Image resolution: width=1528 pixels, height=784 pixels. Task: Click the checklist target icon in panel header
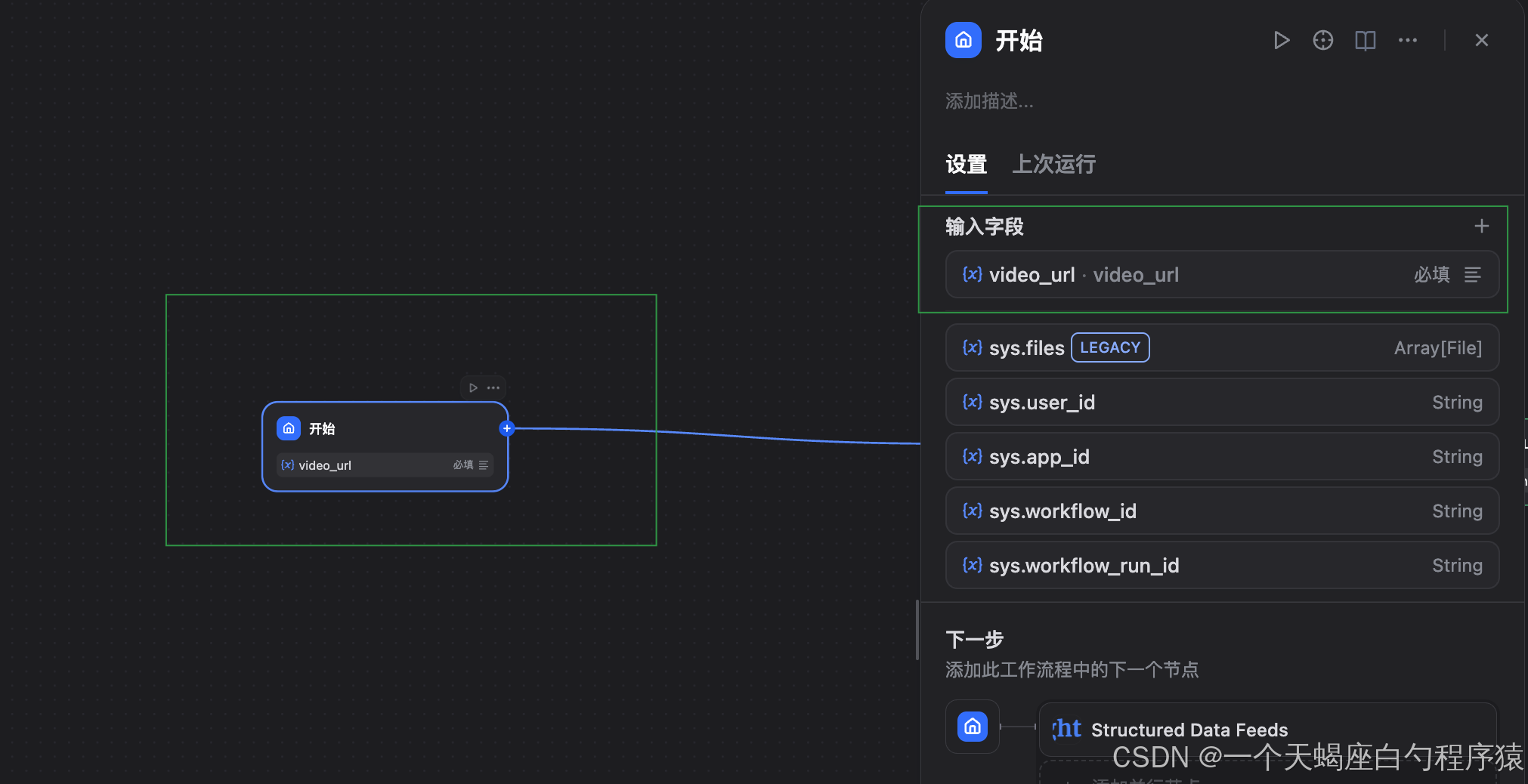1322,40
